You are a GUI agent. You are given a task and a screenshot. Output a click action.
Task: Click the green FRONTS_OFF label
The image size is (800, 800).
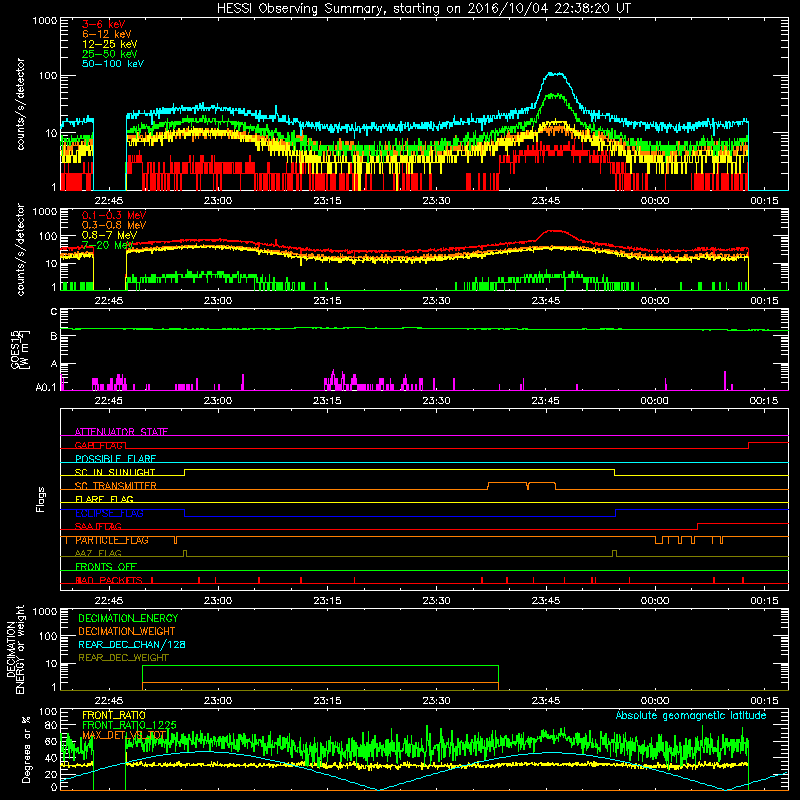pos(106,567)
